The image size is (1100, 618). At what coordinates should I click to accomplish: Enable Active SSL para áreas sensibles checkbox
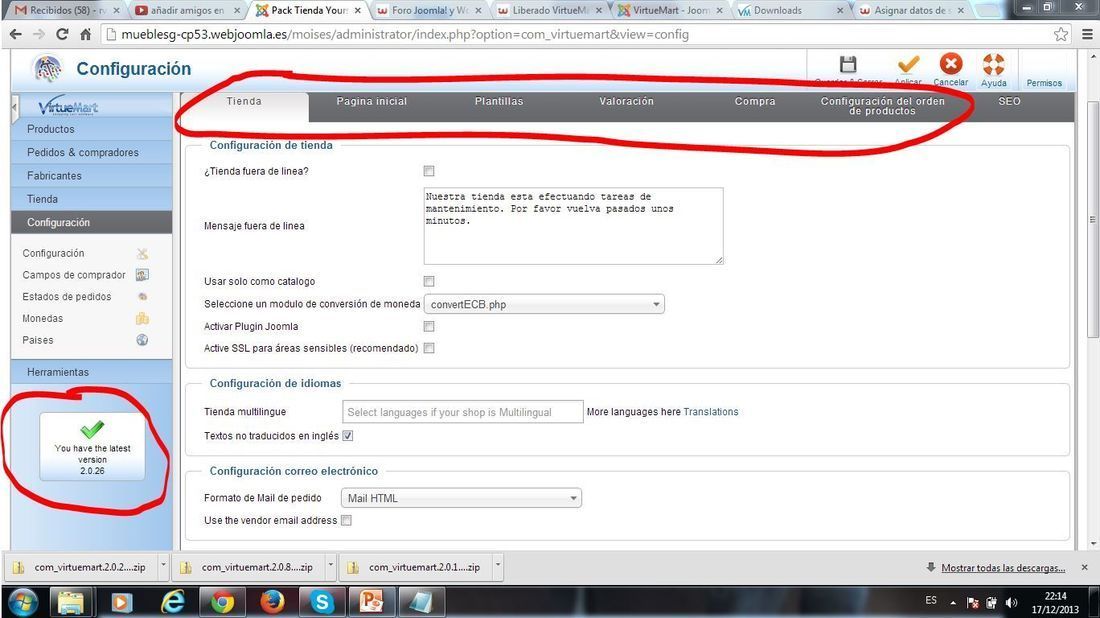pos(429,348)
